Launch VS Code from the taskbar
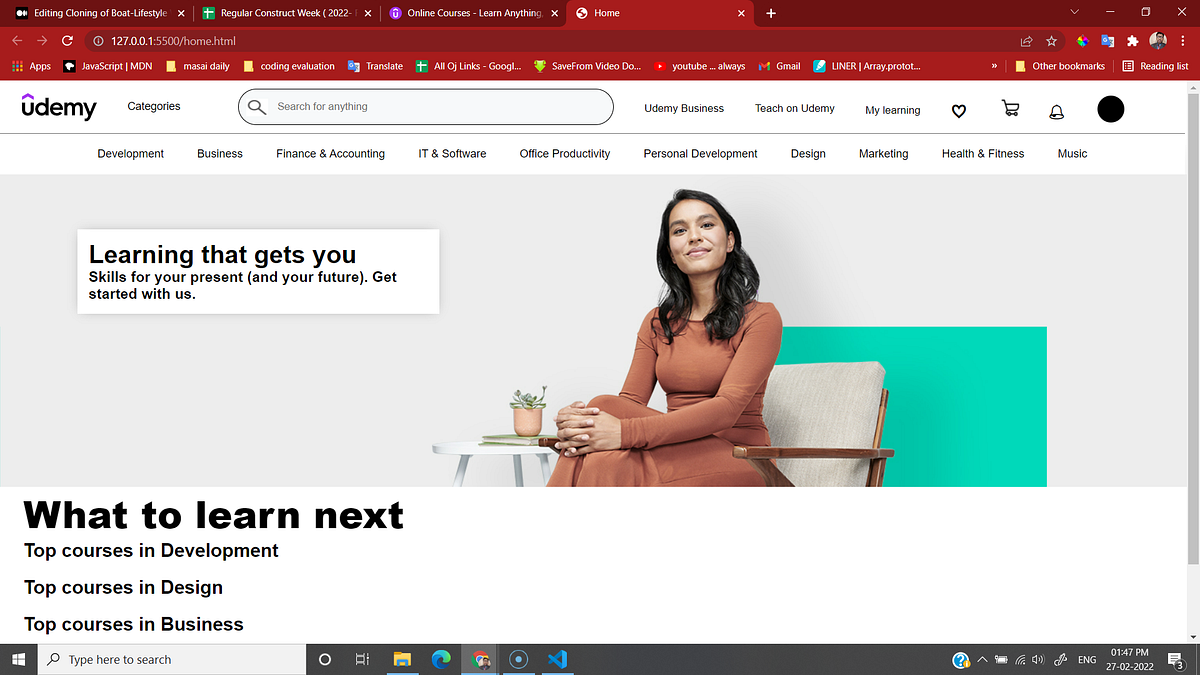 click(x=557, y=659)
